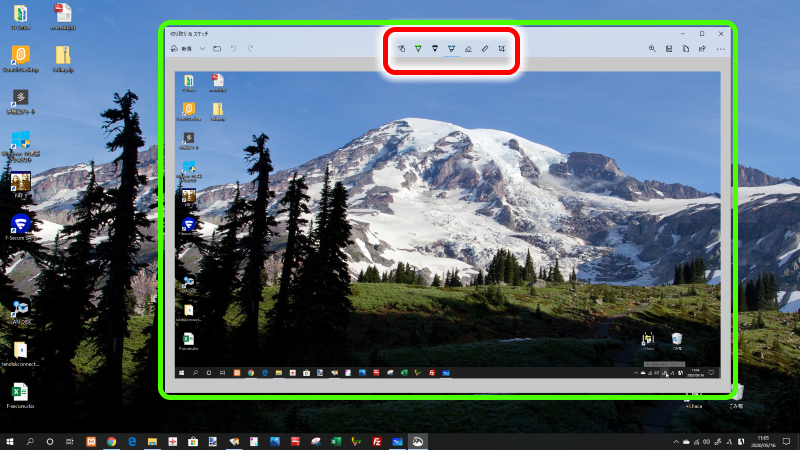The width and height of the screenshot is (800, 450).
Task: Open XAMPP from the taskbar
Action: click(x=91, y=441)
